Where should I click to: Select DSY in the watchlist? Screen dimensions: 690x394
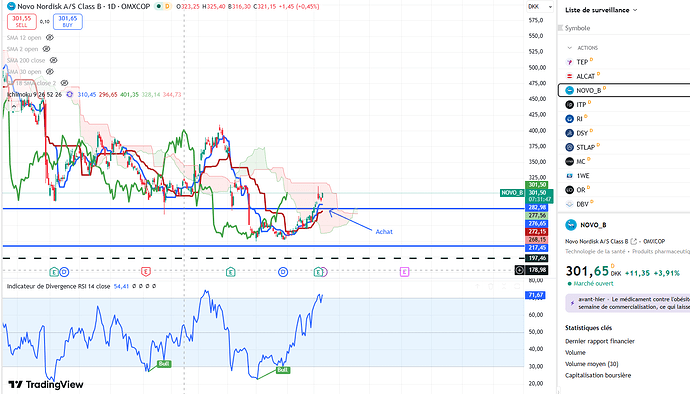point(624,133)
